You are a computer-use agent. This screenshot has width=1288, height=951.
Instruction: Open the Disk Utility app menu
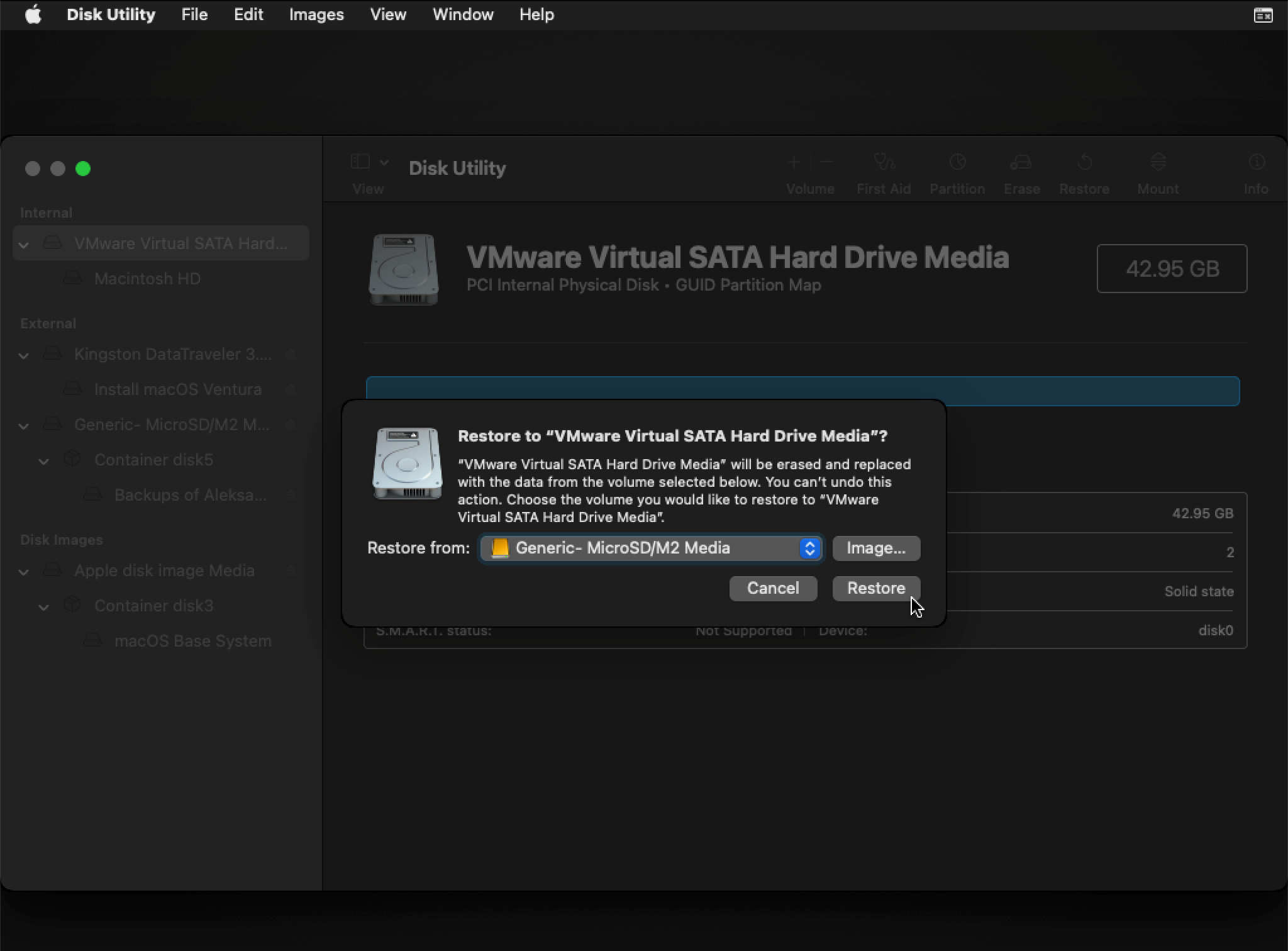[x=111, y=14]
